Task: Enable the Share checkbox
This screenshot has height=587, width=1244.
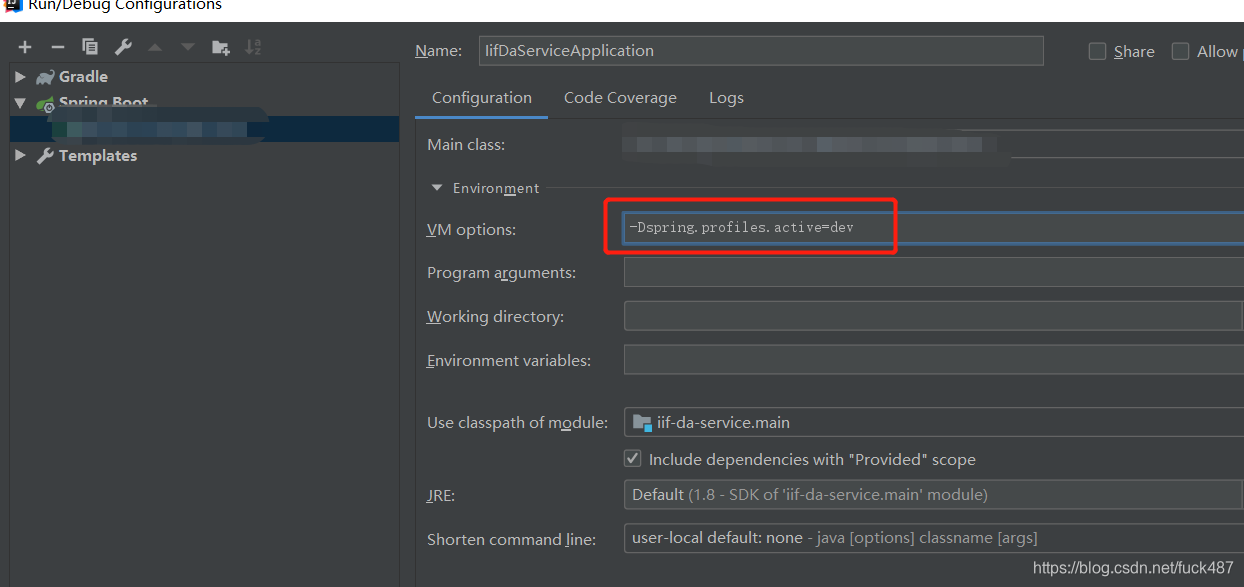Action: click(1097, 51)
